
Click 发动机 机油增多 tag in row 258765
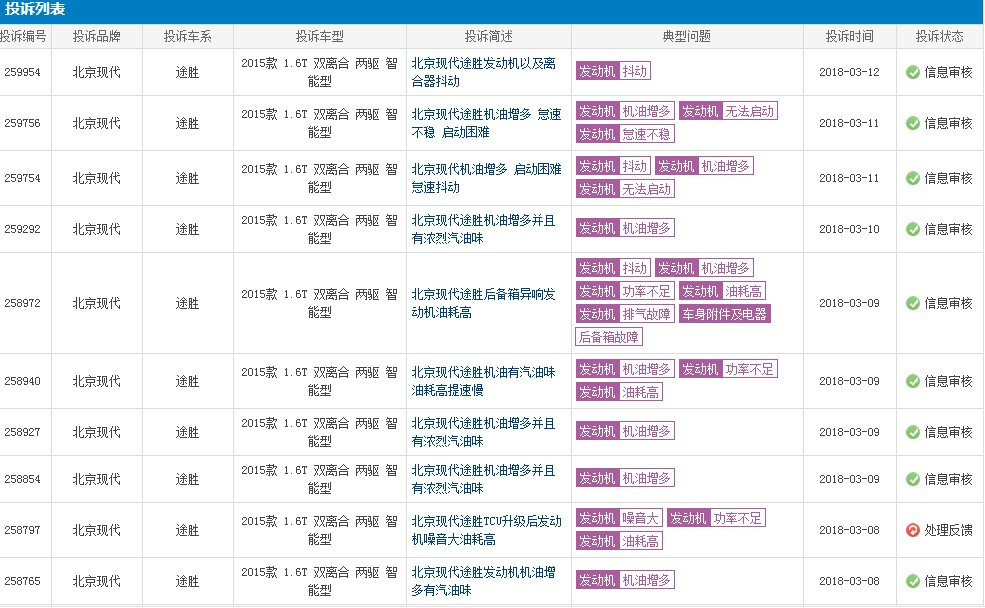click(625, 580)
